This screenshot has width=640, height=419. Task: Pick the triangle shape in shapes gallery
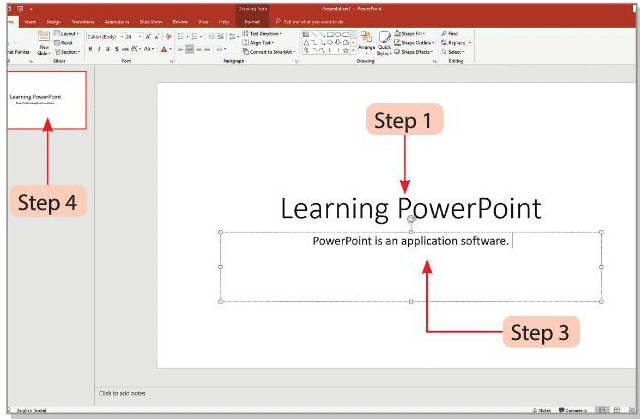(306, 43)
